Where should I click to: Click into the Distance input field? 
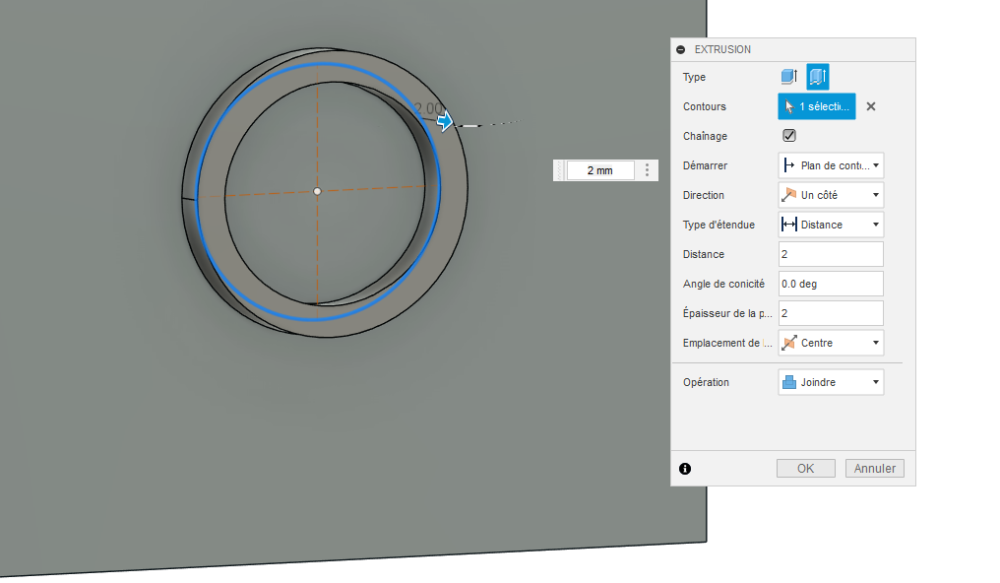point(831,254)
